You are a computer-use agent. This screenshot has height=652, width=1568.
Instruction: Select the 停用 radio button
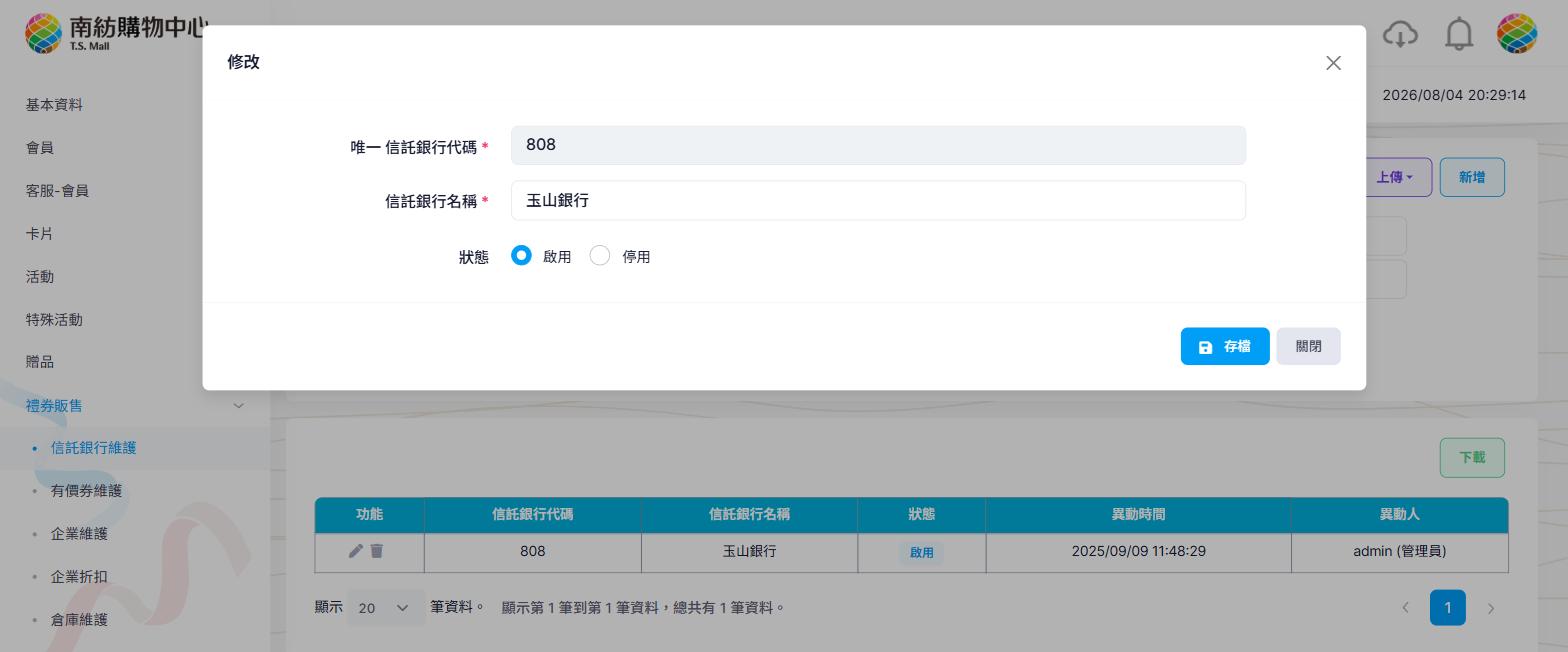pyautogui.click(x=600, y=256)
